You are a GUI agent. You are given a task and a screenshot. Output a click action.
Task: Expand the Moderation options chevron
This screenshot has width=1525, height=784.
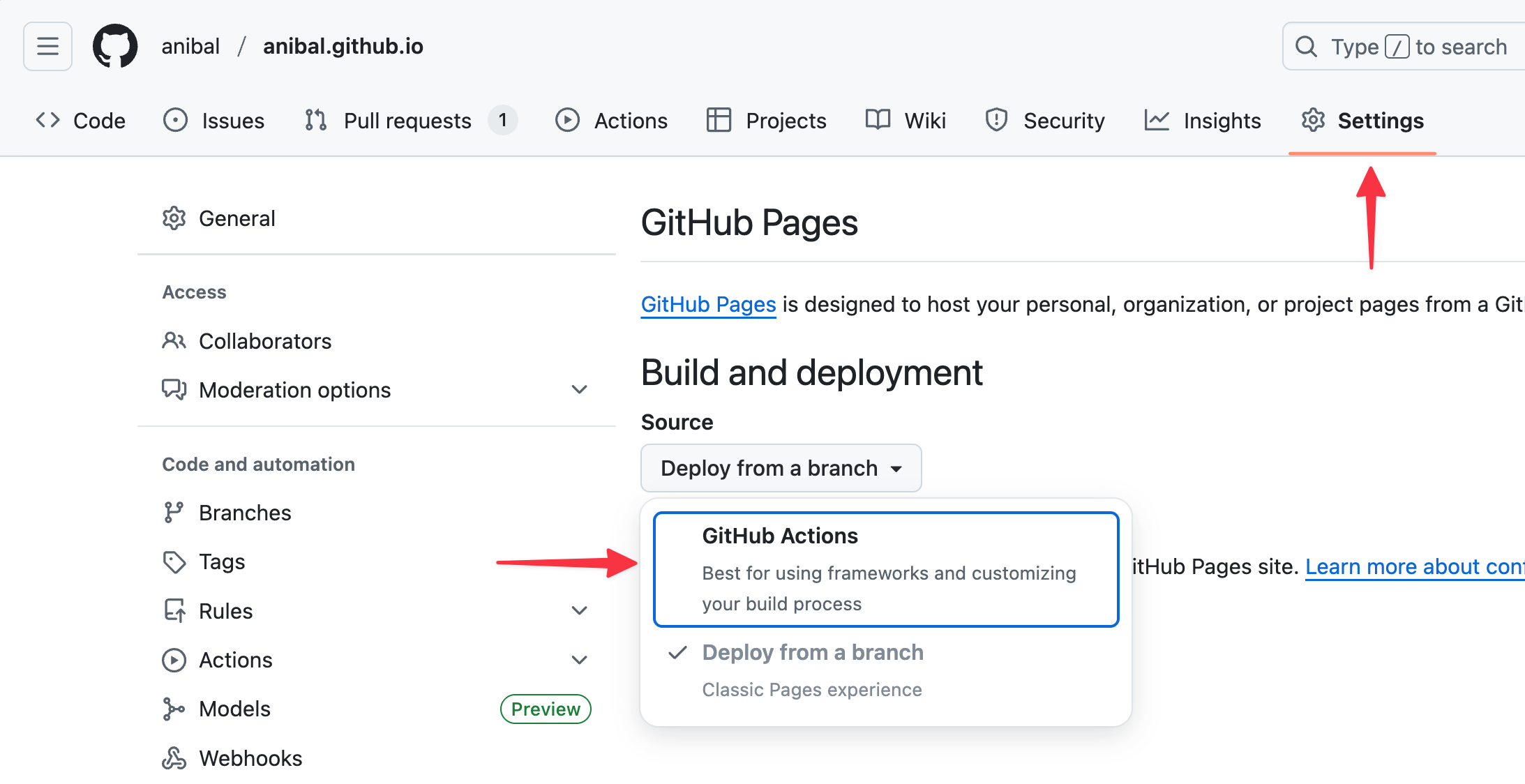pos(579,390)
